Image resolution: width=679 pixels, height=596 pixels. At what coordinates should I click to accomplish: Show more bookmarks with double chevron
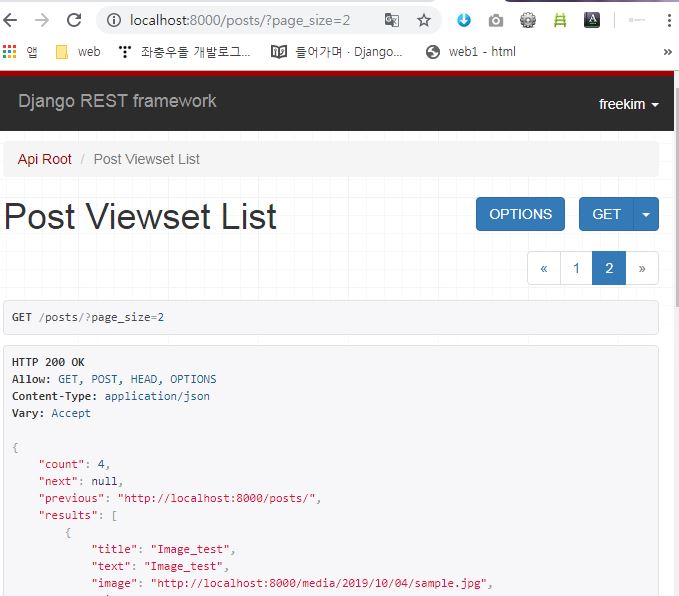click(667, 52)
